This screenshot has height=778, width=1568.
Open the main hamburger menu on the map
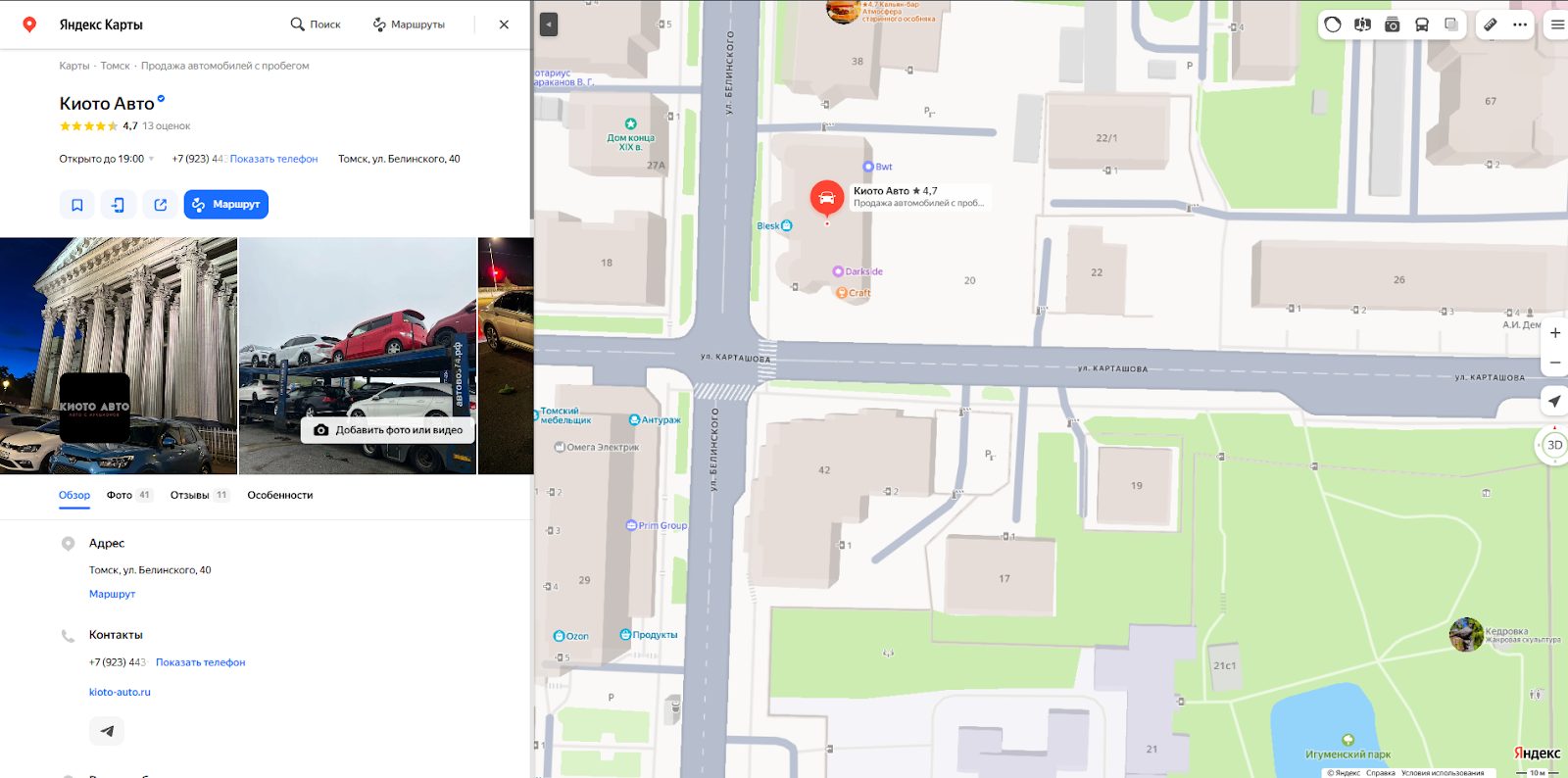pyautogui.click(x=1556, y=24)
